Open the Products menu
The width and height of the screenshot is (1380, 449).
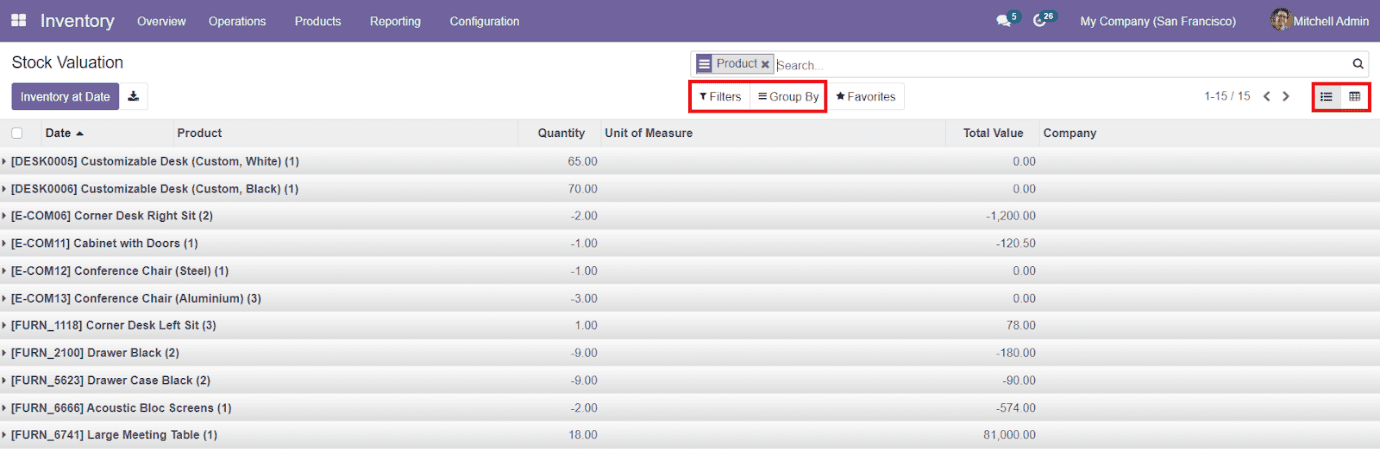point(318,21)
